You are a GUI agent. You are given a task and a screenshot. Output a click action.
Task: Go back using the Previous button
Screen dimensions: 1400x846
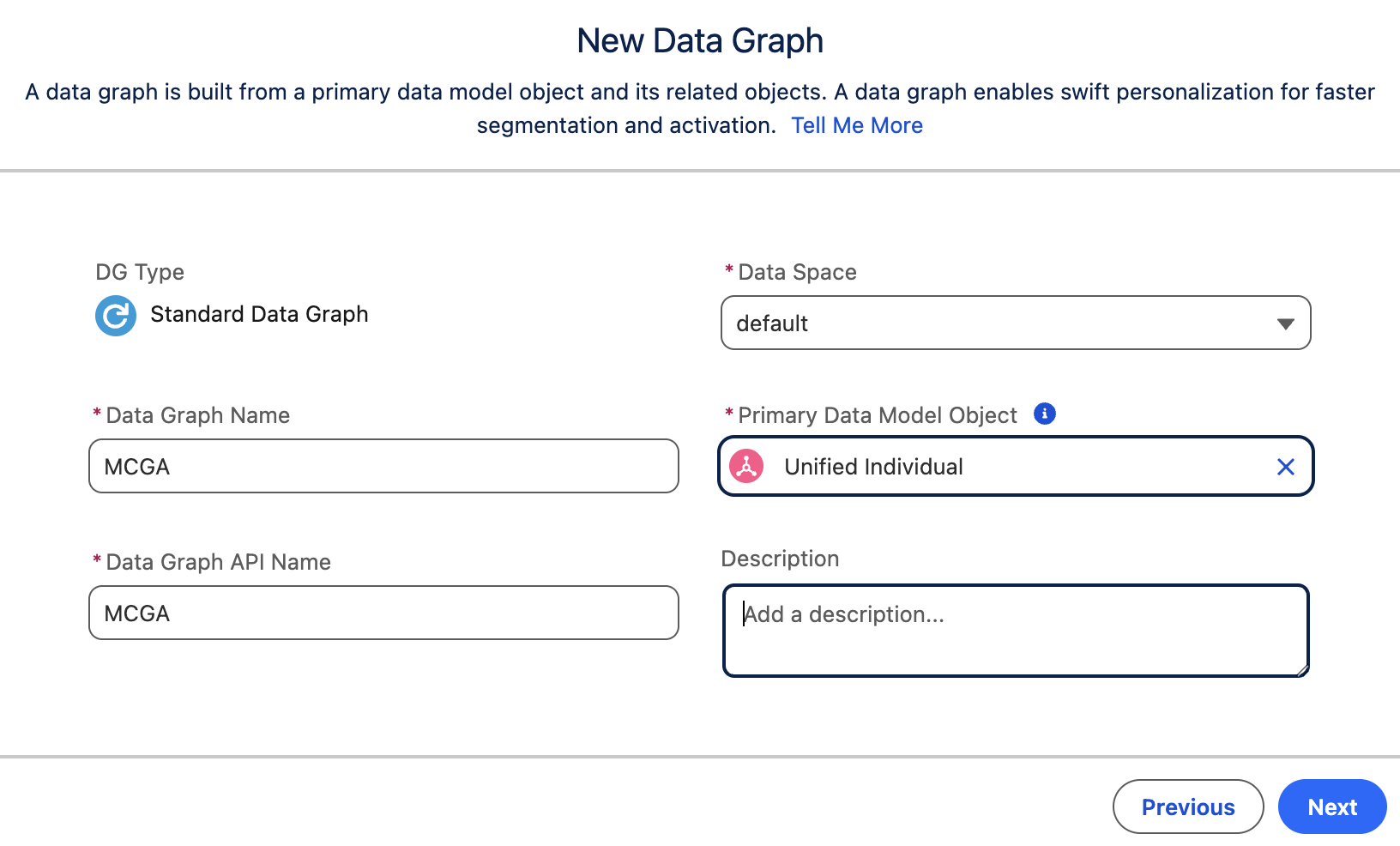(x=1188, y=807)
